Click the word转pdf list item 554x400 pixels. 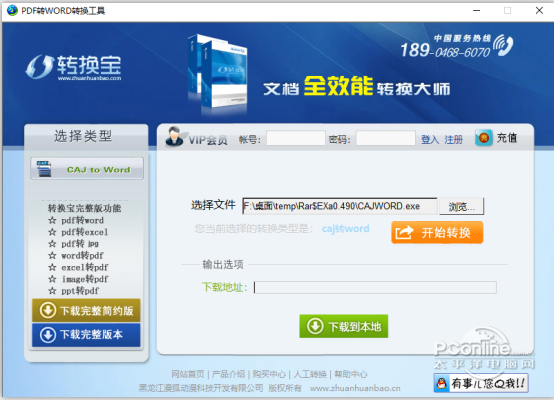point(82,255)
